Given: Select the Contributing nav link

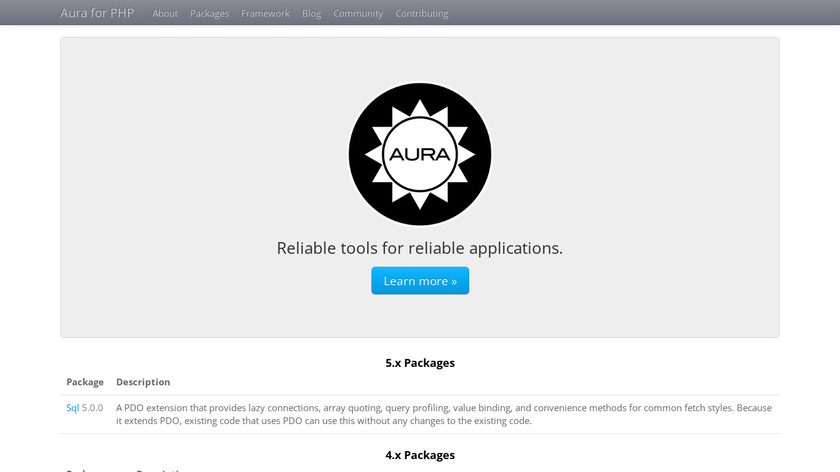Looking at the screenshot, I should [422, 14].
